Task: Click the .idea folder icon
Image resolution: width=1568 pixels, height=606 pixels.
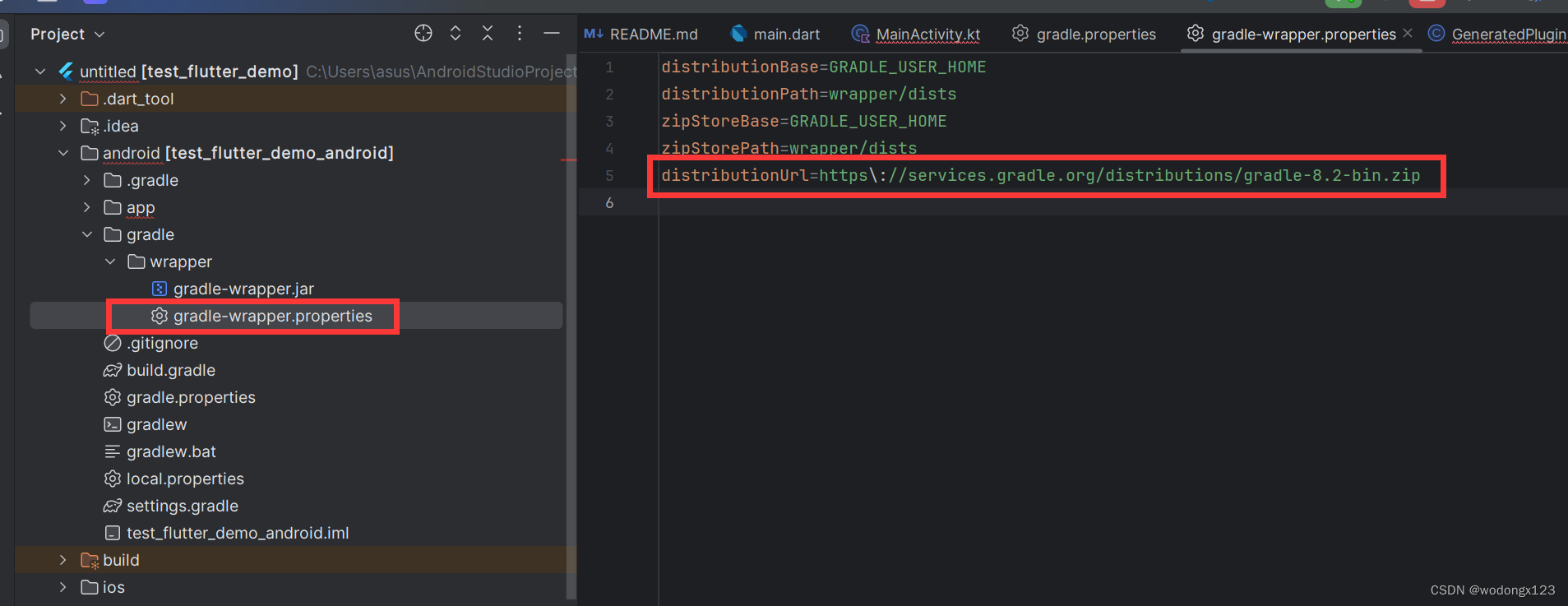Action: 90,126
